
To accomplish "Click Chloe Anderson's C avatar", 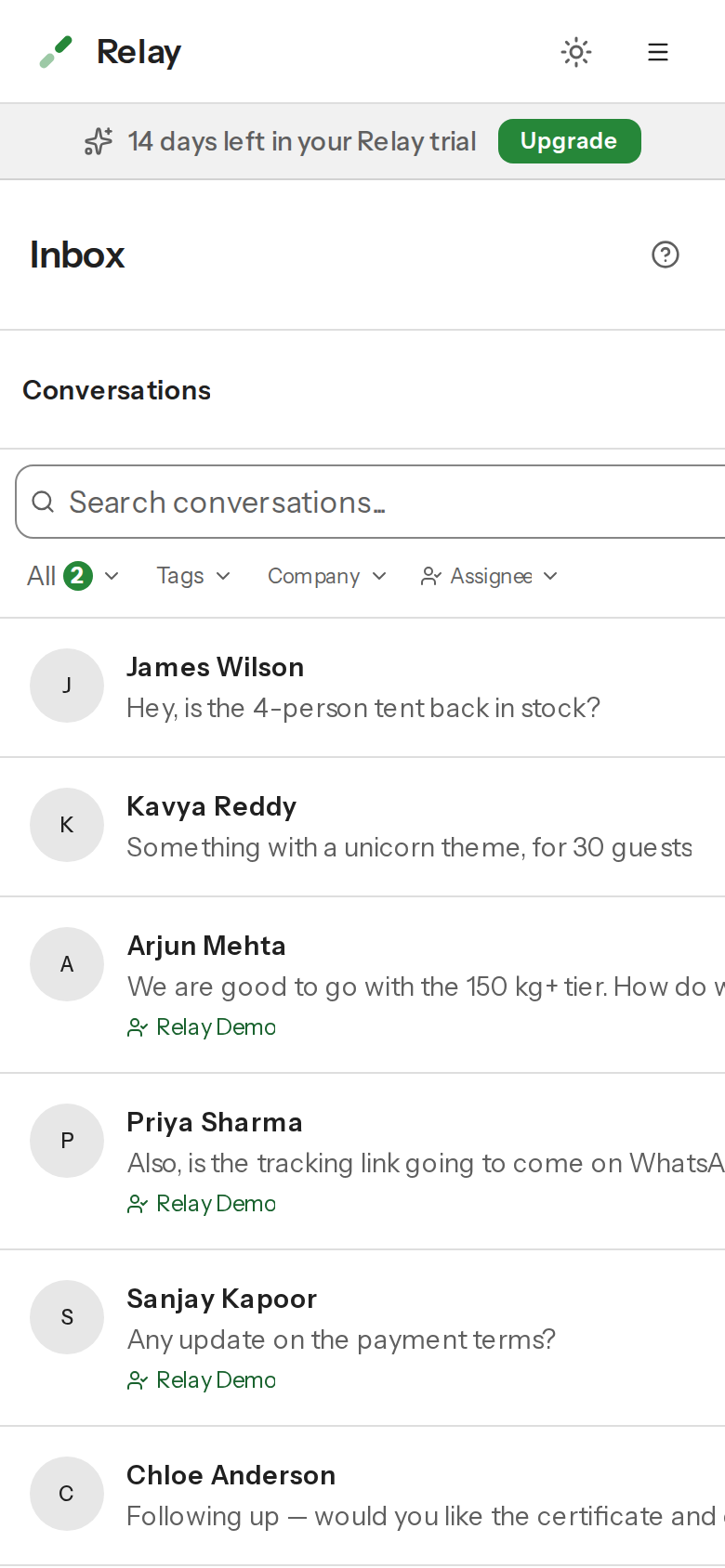I will tap(67, 1494).
